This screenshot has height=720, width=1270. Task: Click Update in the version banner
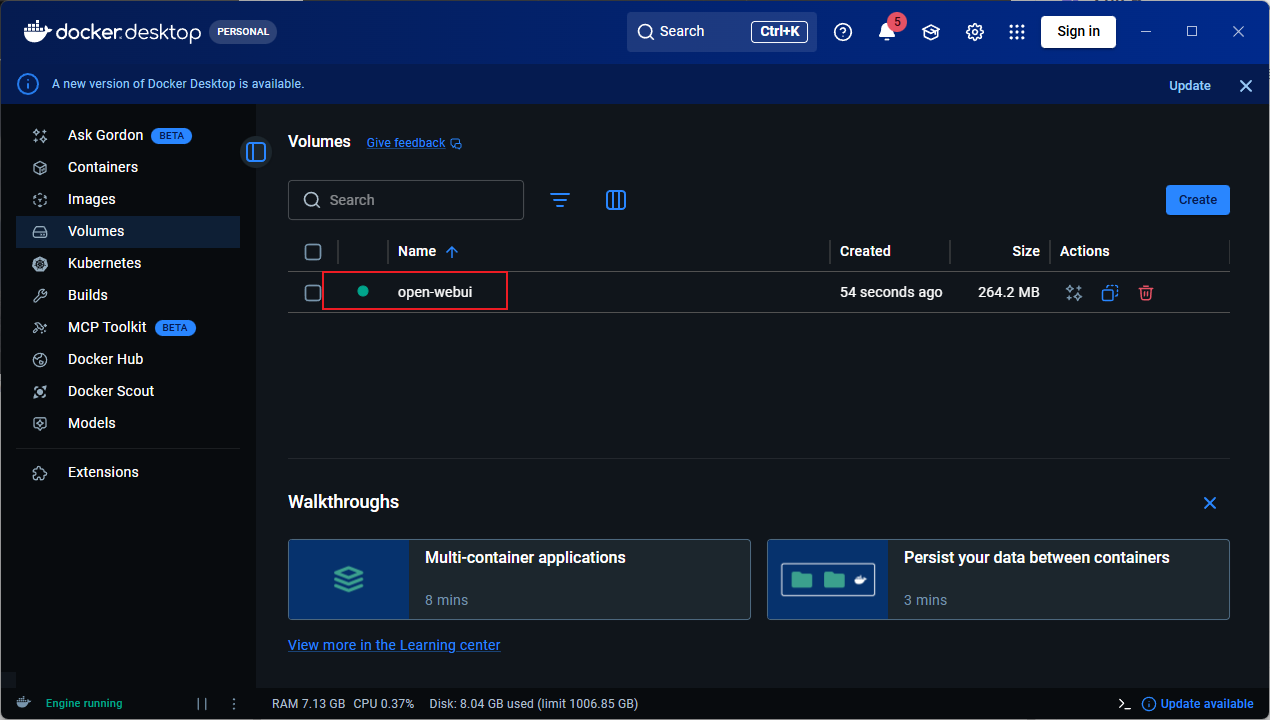(1190, 86)
